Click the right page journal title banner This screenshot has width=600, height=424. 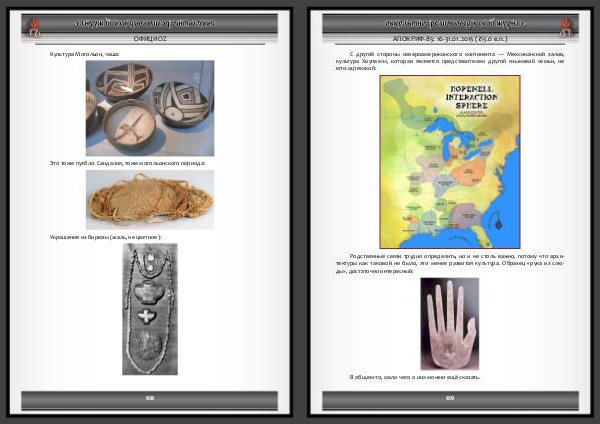pos(440,22)
